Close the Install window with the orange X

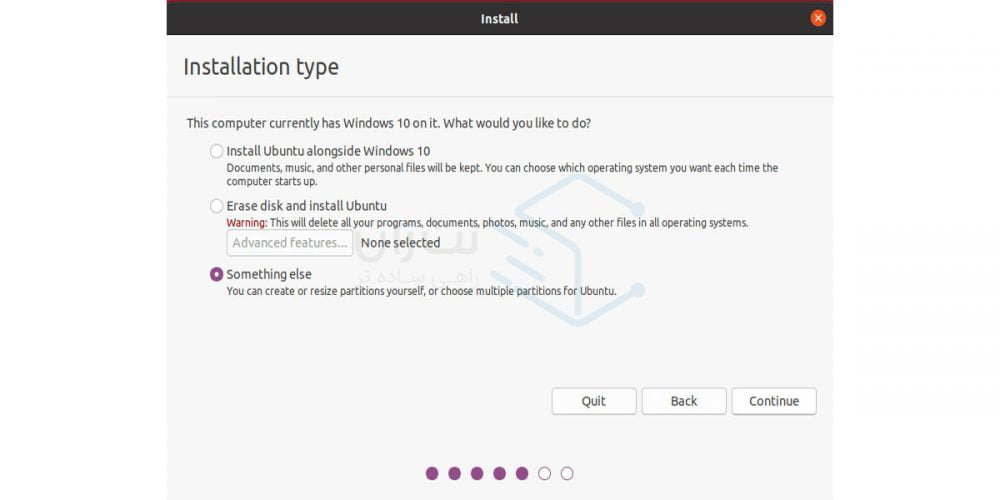[818, 18]
